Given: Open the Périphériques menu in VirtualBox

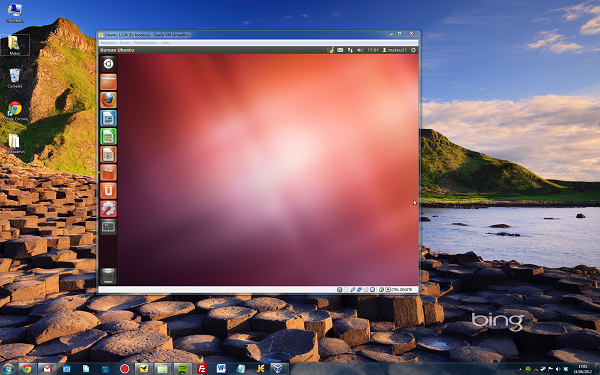Looking at the screenshot, I should tap(145, 43).
